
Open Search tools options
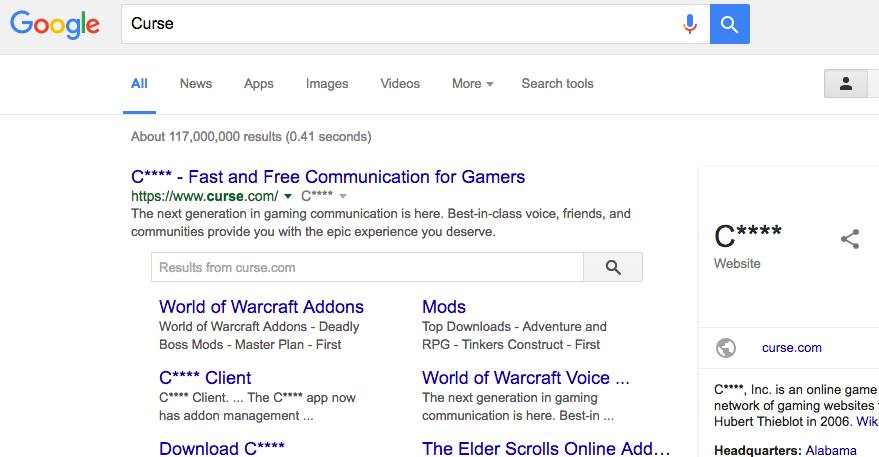pyautogui.click(x=557, y=84)
